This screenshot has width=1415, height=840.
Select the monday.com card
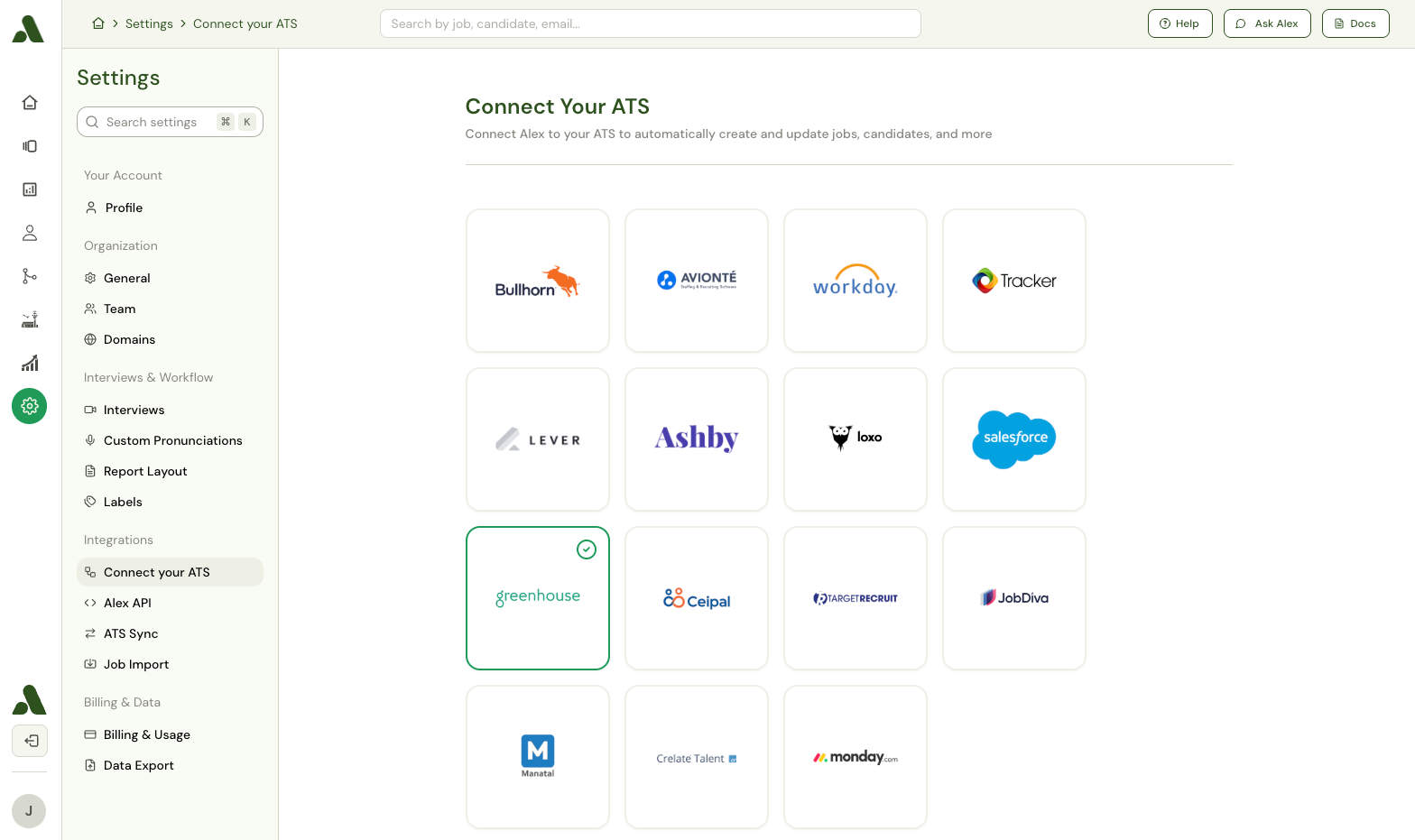coord(855,757)
